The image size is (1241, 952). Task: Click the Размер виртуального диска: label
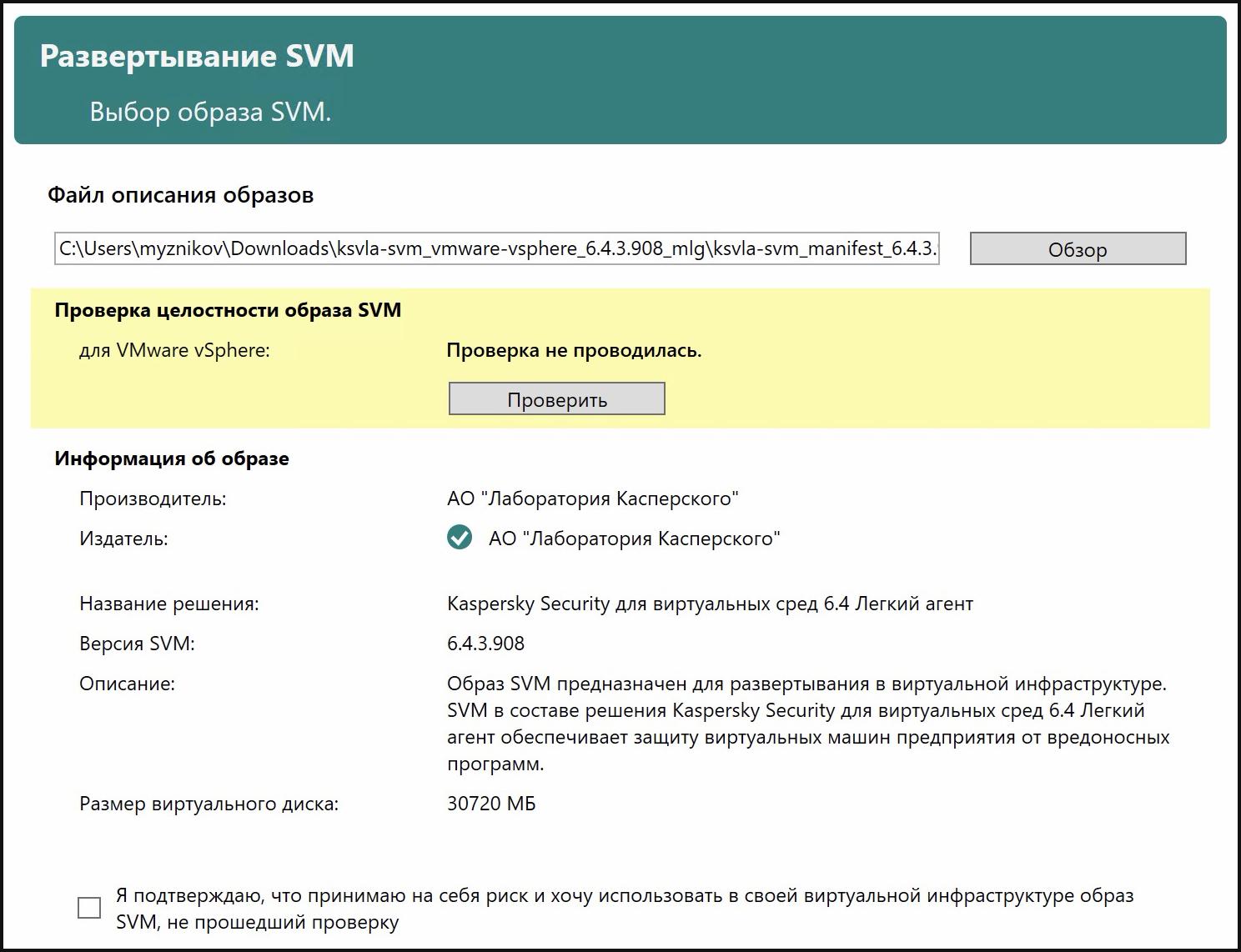click(x=209, y=804)
